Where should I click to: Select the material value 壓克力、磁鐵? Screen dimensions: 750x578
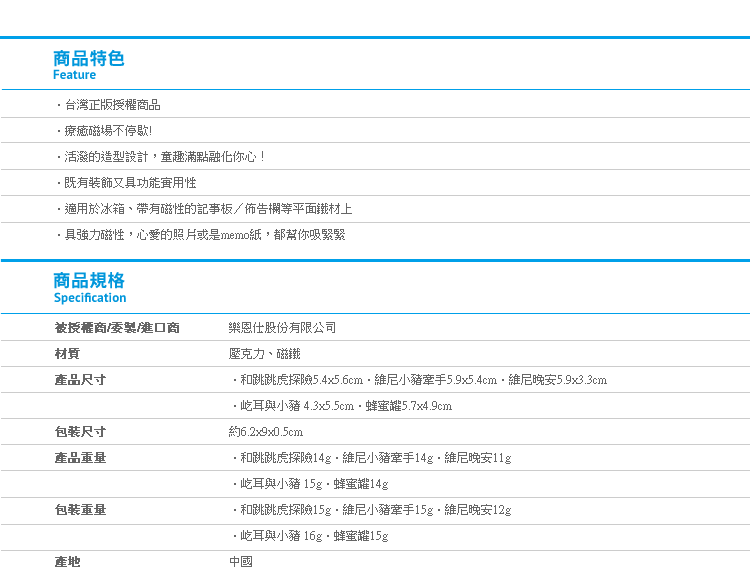[265, 354]
